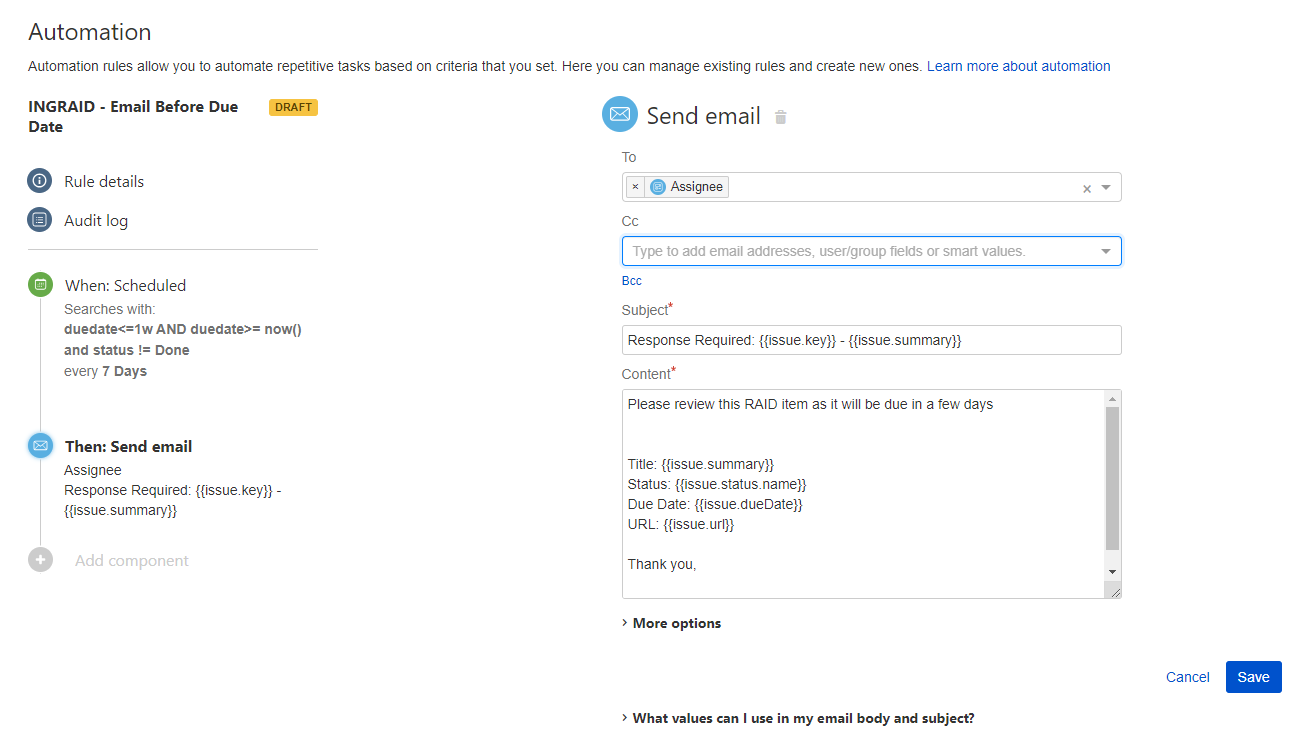Click the Audit log icon in sidebar
Viewport: 1307px width, 732px height.
[x=39, y=219]
